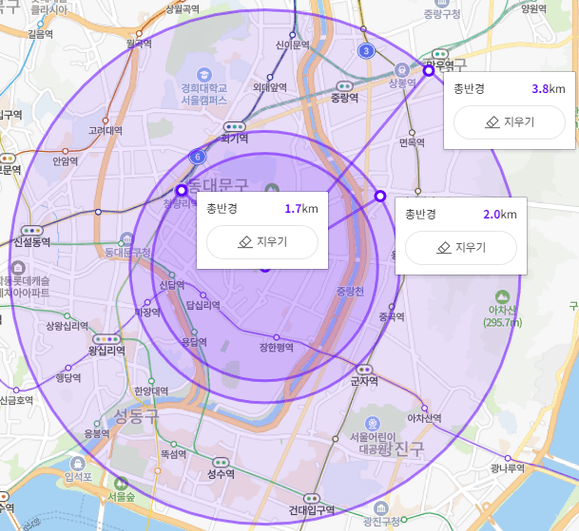Image resolution: width=579 pixels, height=531 pixels.
Task: Select the 왕십리역 transfer station icon
Action: [107, 339]
